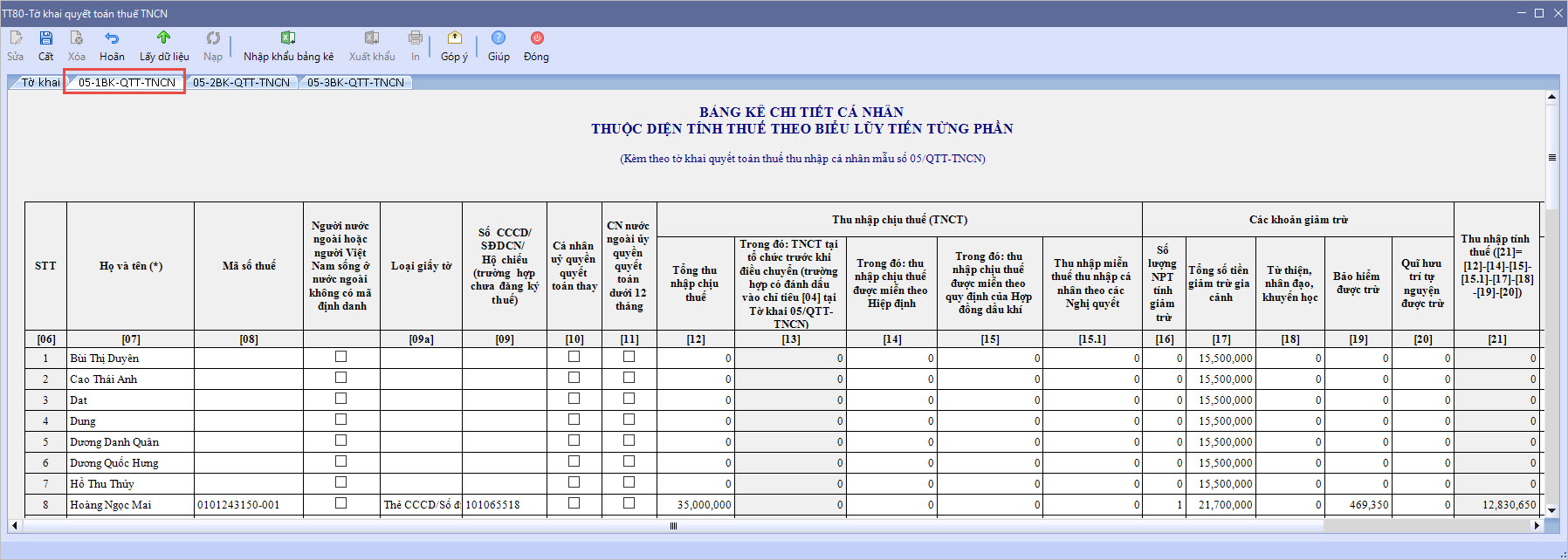Close form using the Đóng icon
Viewport: 1568px width, 560px height.
pyautogui.click(x=537, y=38)
